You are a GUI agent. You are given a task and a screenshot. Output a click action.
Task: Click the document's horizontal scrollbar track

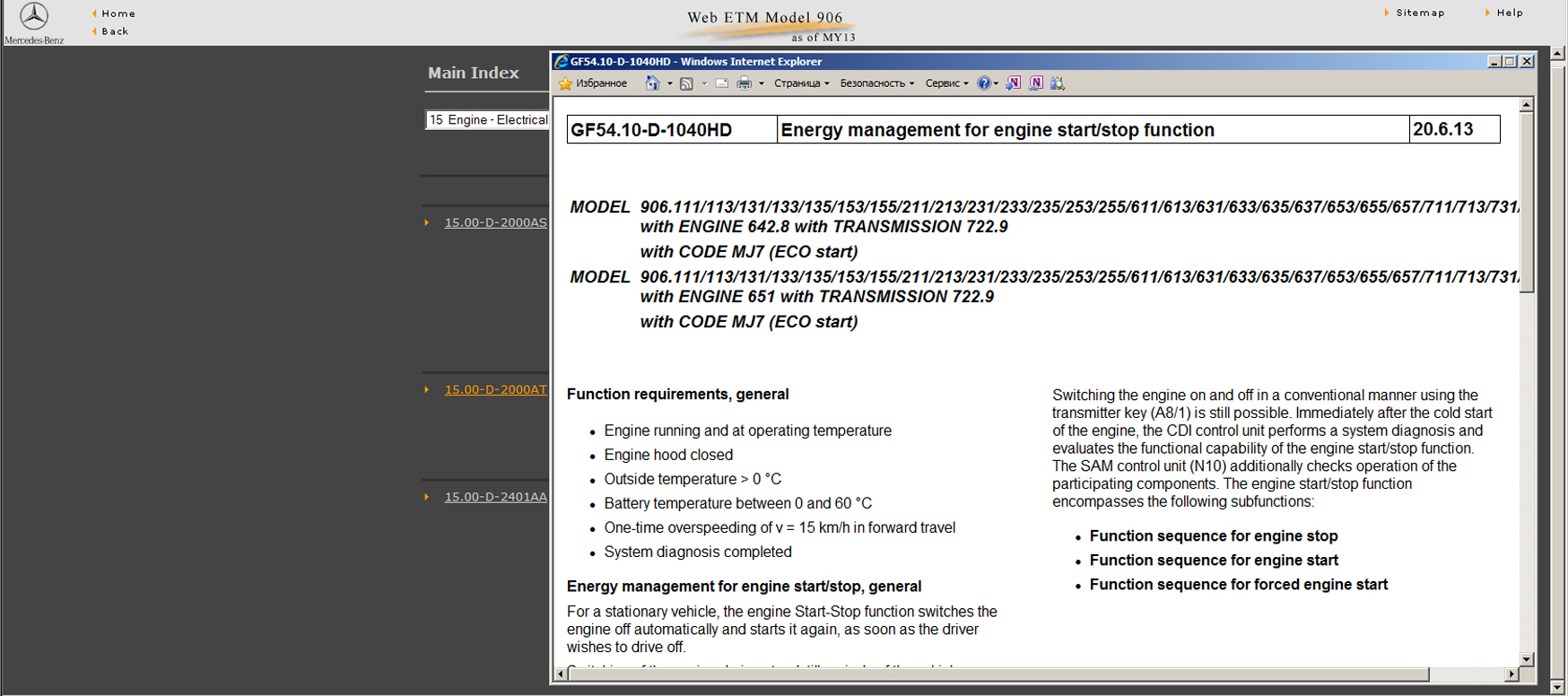point(1467,674)
